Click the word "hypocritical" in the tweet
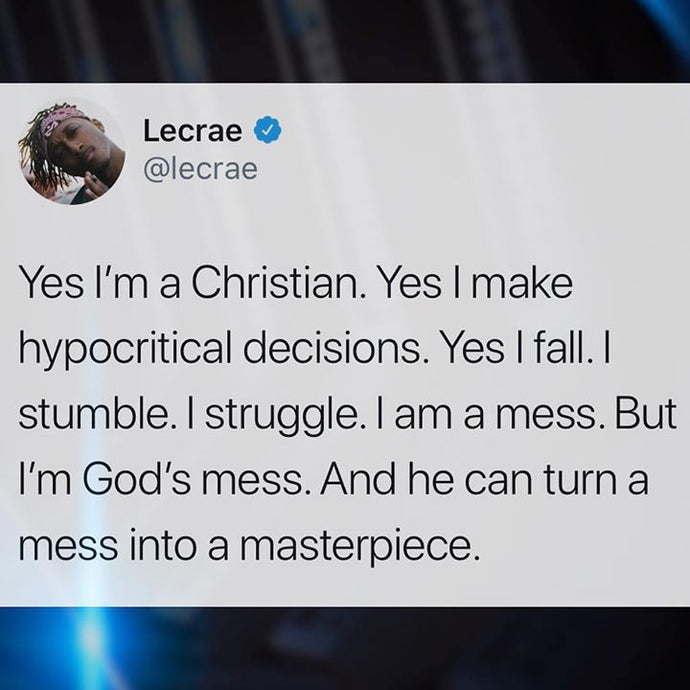 click(x=125, y=352)
